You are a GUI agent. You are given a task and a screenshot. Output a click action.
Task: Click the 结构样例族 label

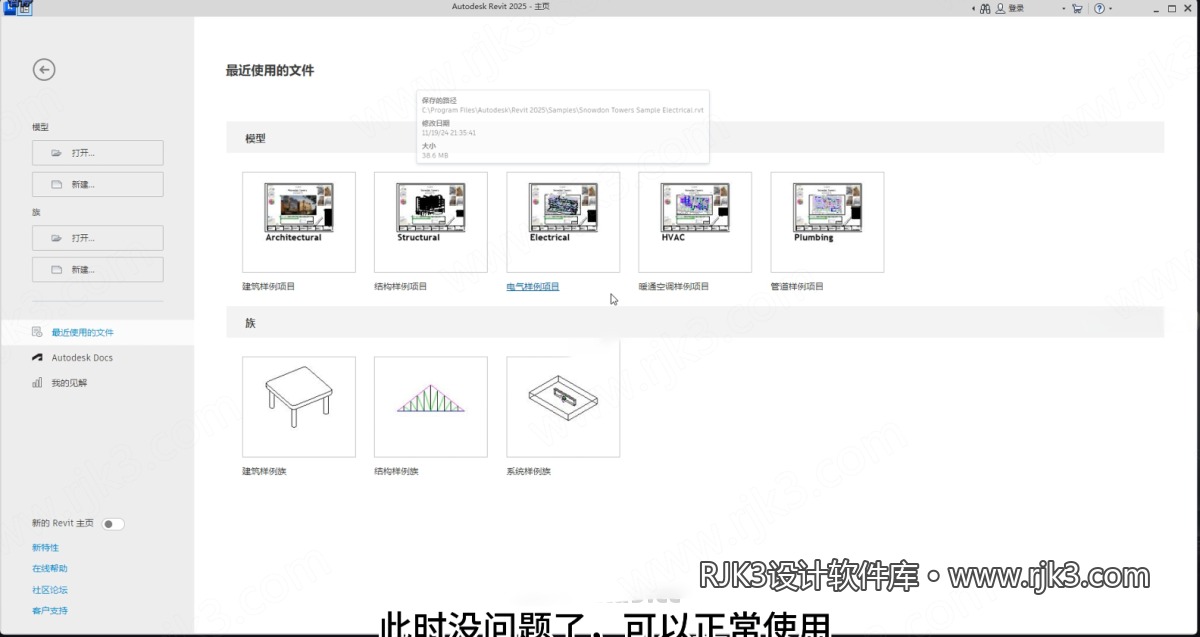(x=397, y=472)
